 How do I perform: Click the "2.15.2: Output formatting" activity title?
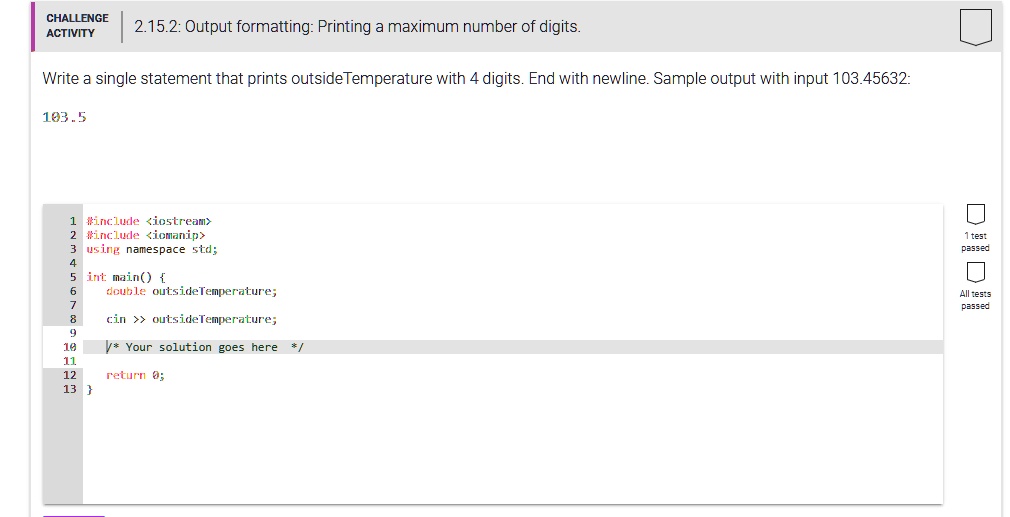(x=357, y=27)
